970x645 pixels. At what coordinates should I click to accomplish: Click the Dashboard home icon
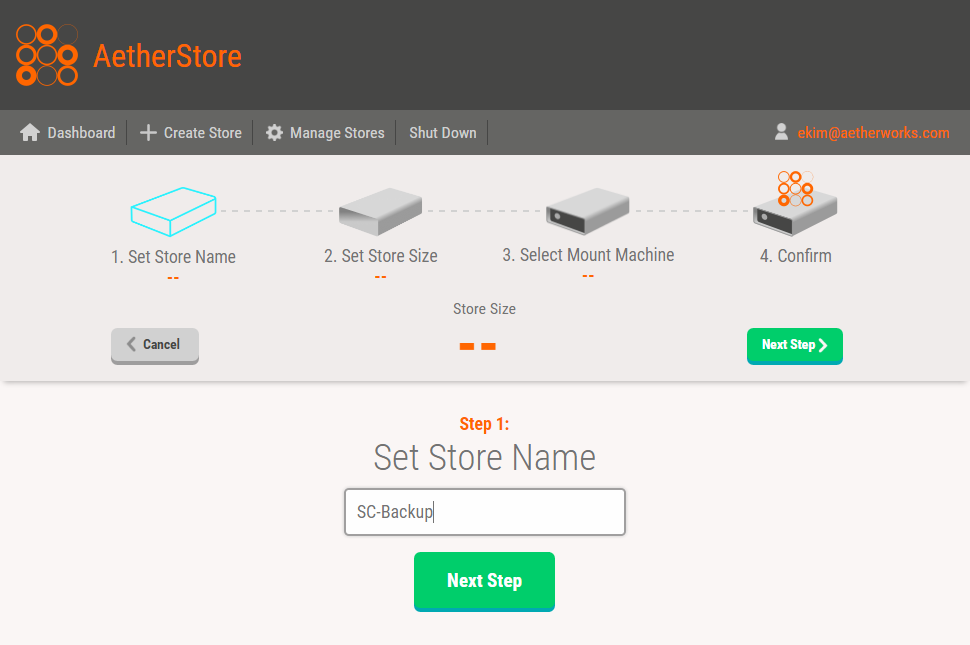[30, 132]
